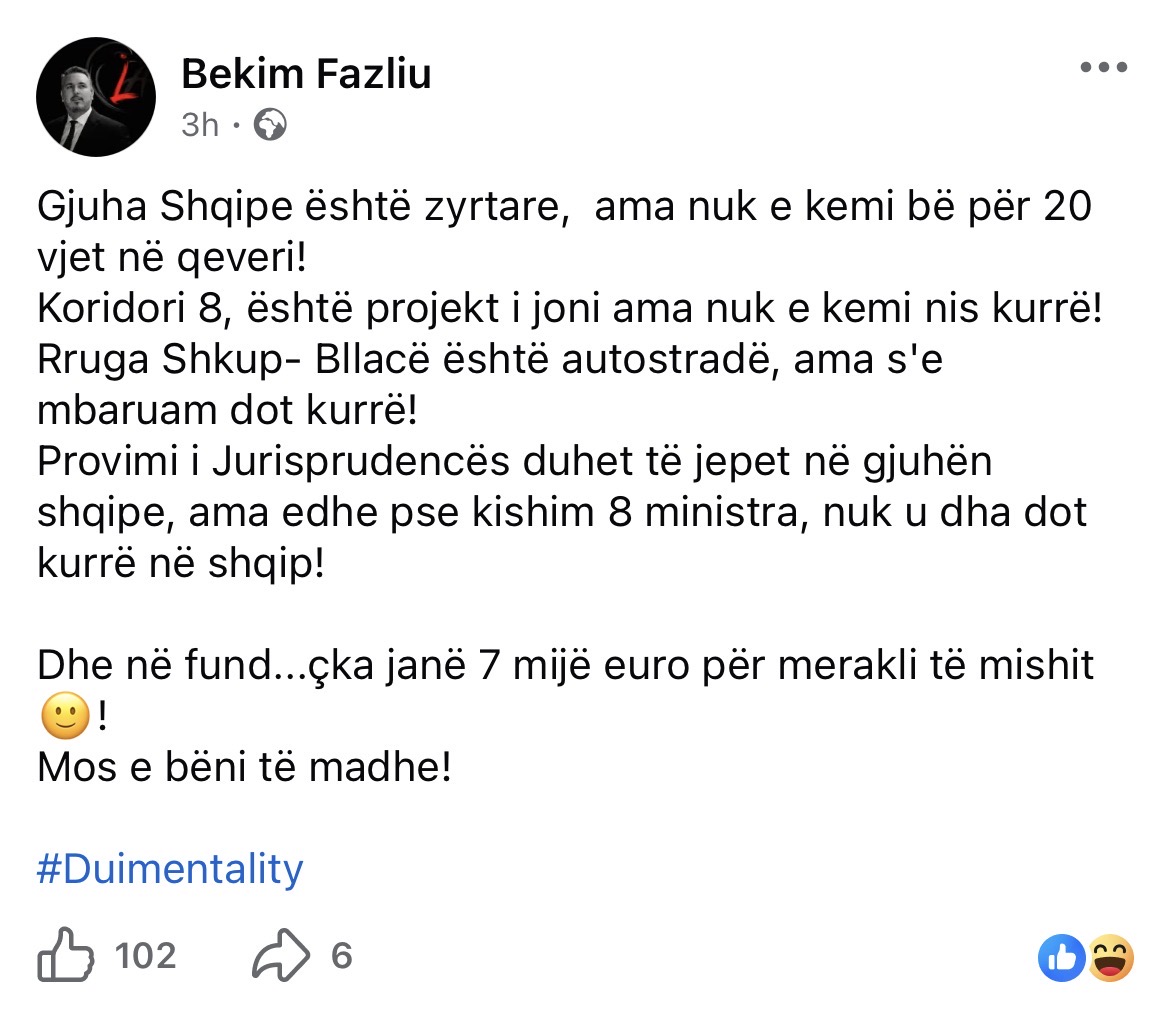The image size is (1170, 1009).
Task: View the 102 likes count
Action: (146, 956)
